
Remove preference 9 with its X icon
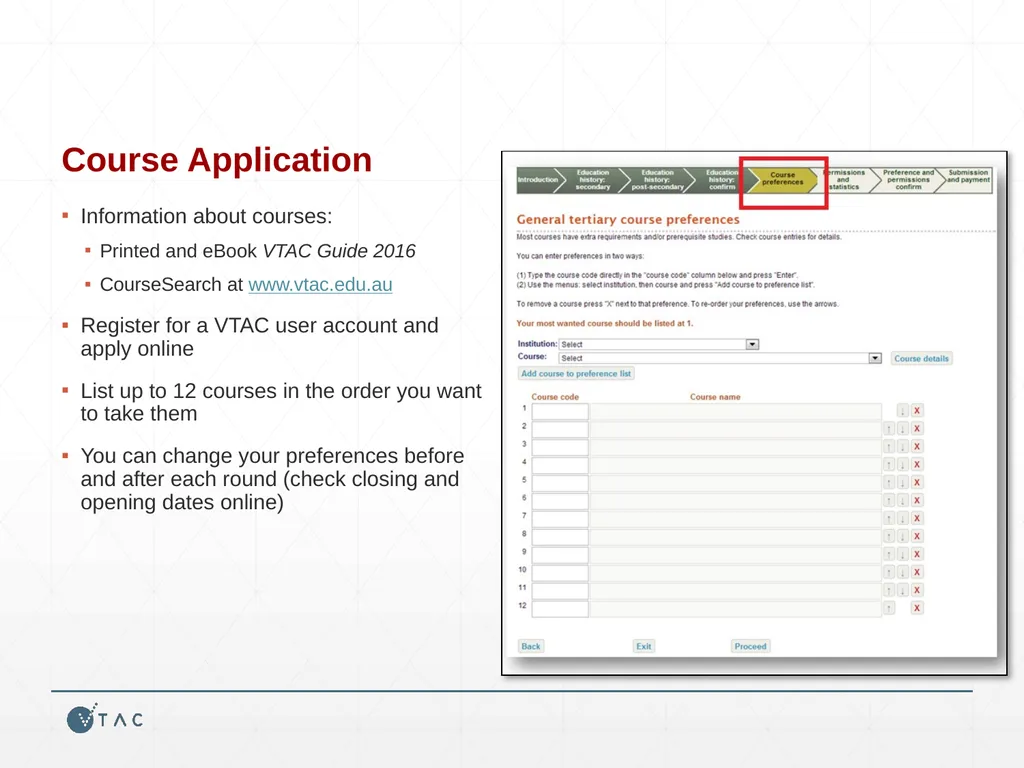point(917,554)
